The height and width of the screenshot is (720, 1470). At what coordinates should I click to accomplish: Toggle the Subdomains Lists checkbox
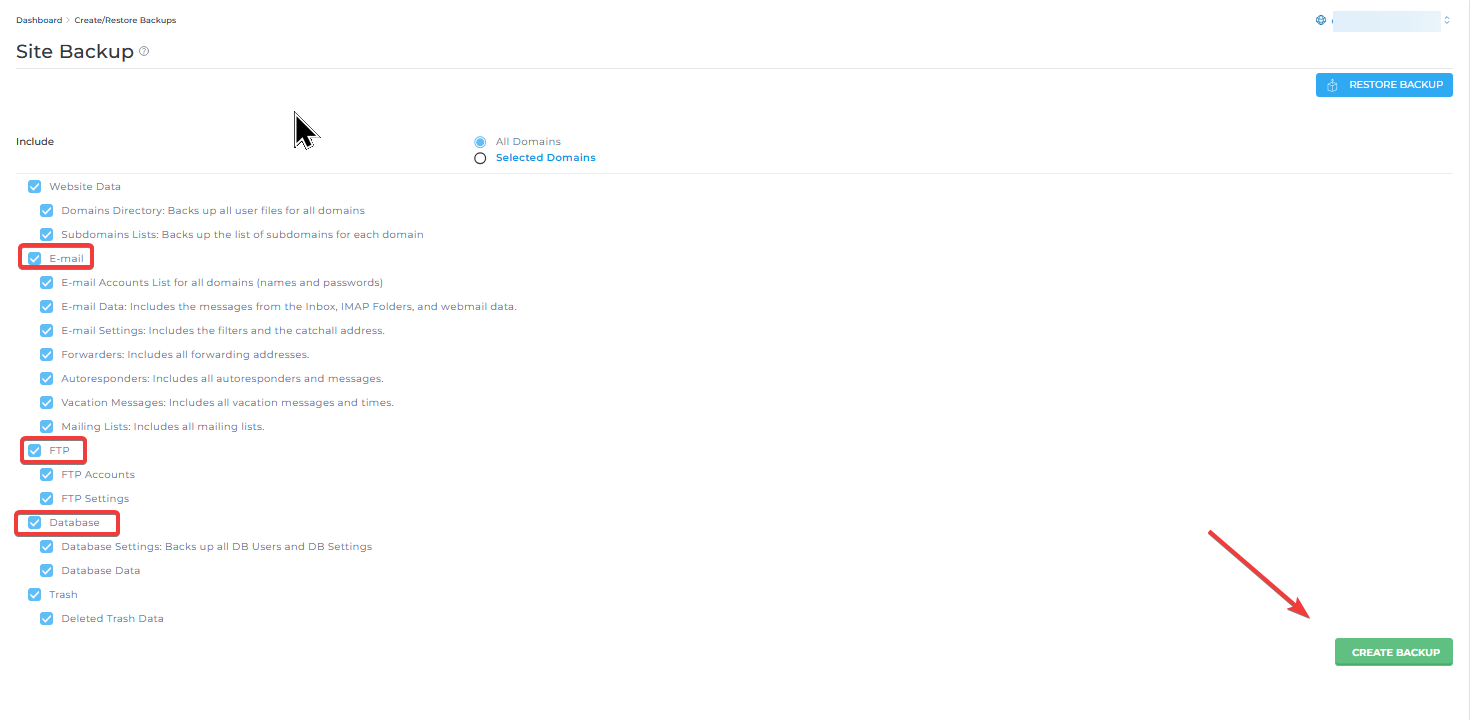47,235
